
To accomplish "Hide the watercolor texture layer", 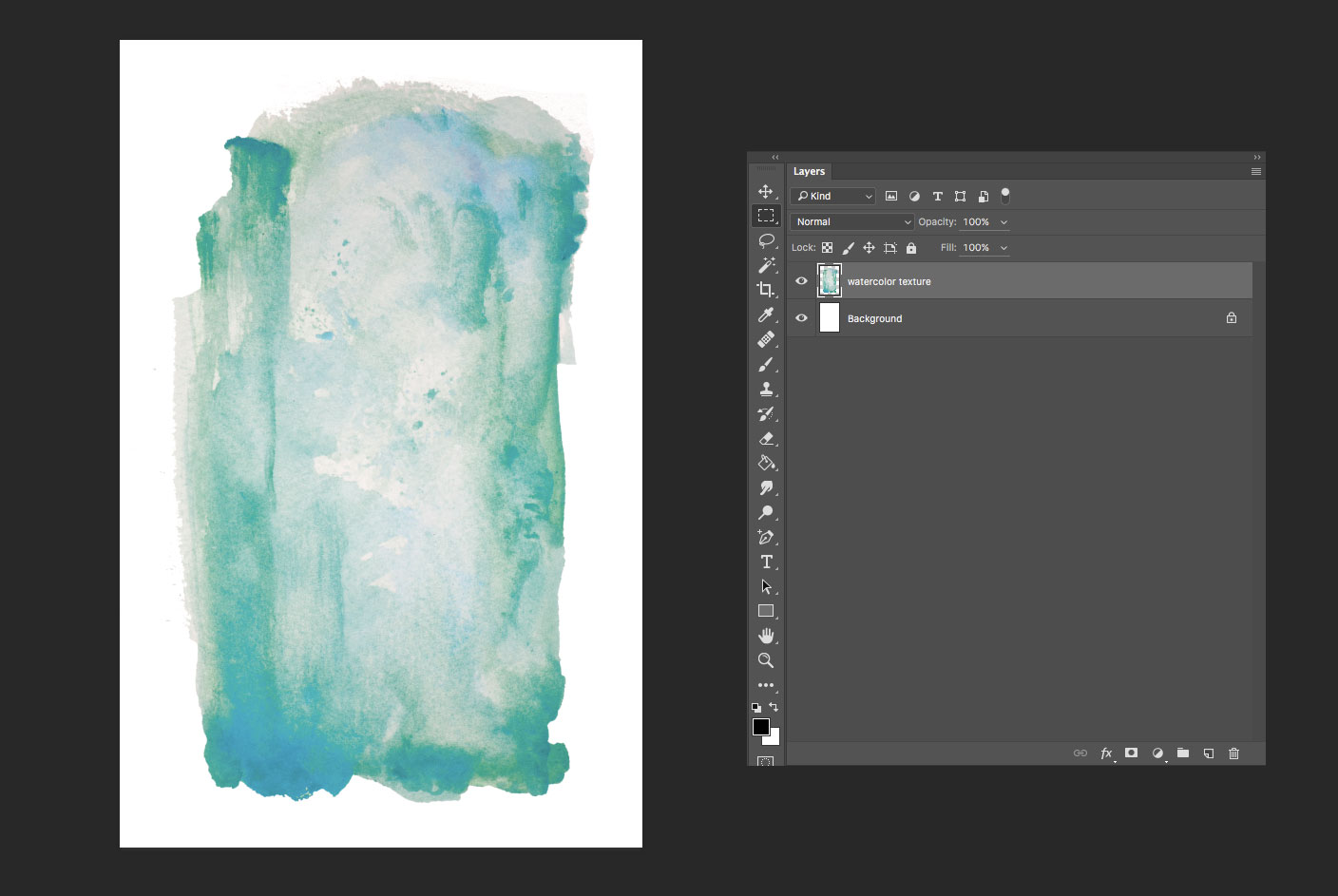I will pyautogui.click(x=801, y=280).
